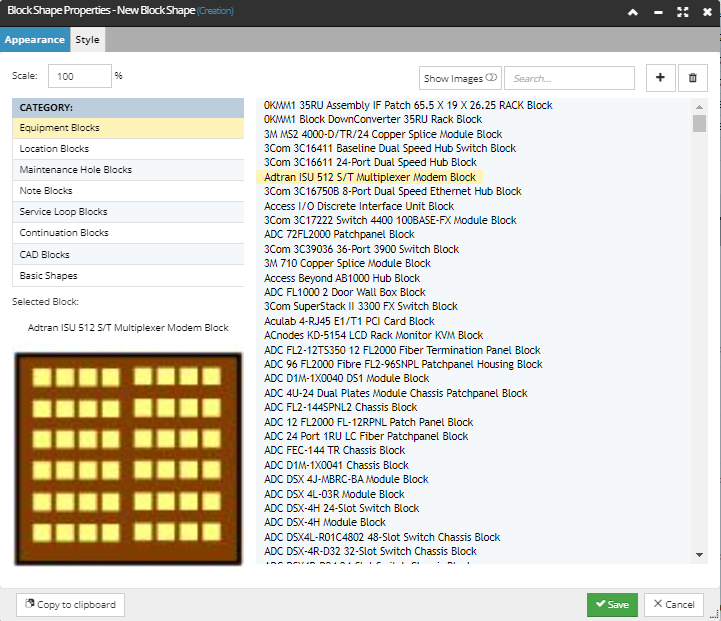
Task: Click Copy to clipboard button
Action: coord(70,604)
